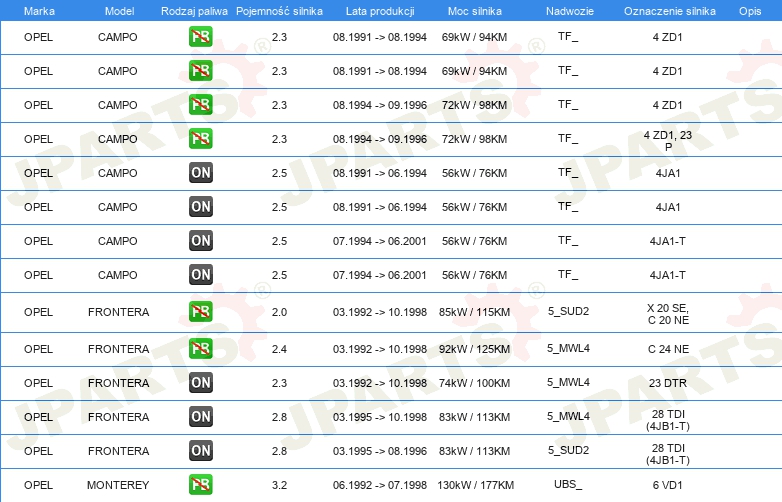Click the Pojemność silnika column header
This screenshot has width=782, height=502.
(x=279, y=11)
